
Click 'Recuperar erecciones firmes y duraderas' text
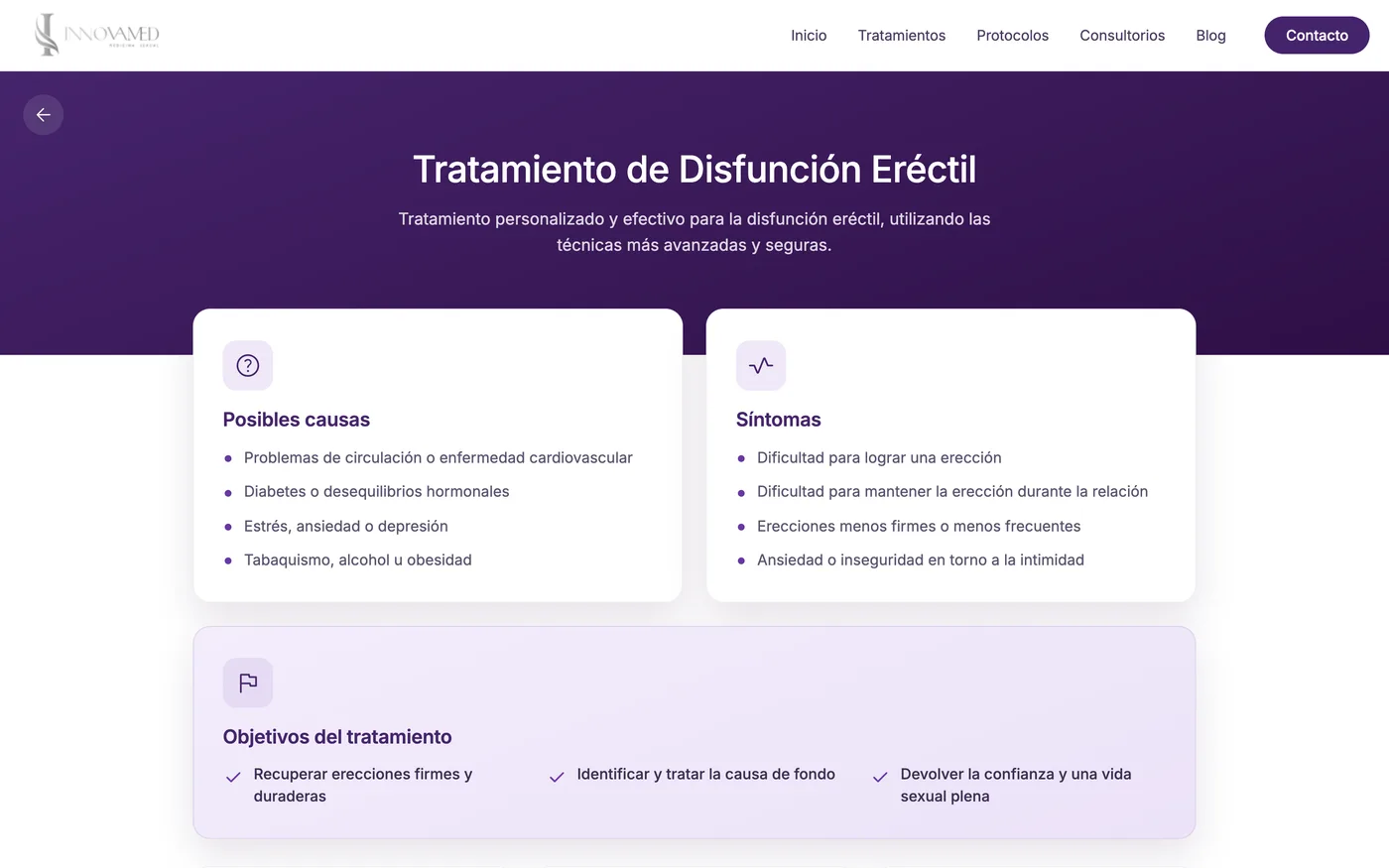363,785
